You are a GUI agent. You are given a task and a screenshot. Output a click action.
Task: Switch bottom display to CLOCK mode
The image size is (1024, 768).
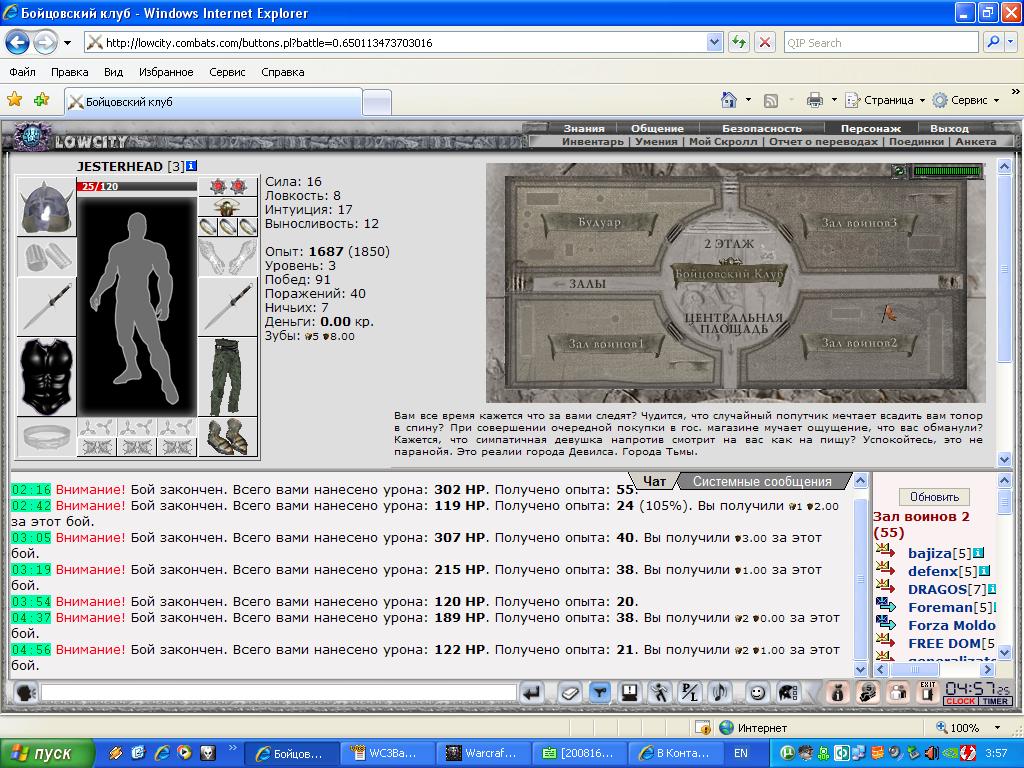click(960, 701)
